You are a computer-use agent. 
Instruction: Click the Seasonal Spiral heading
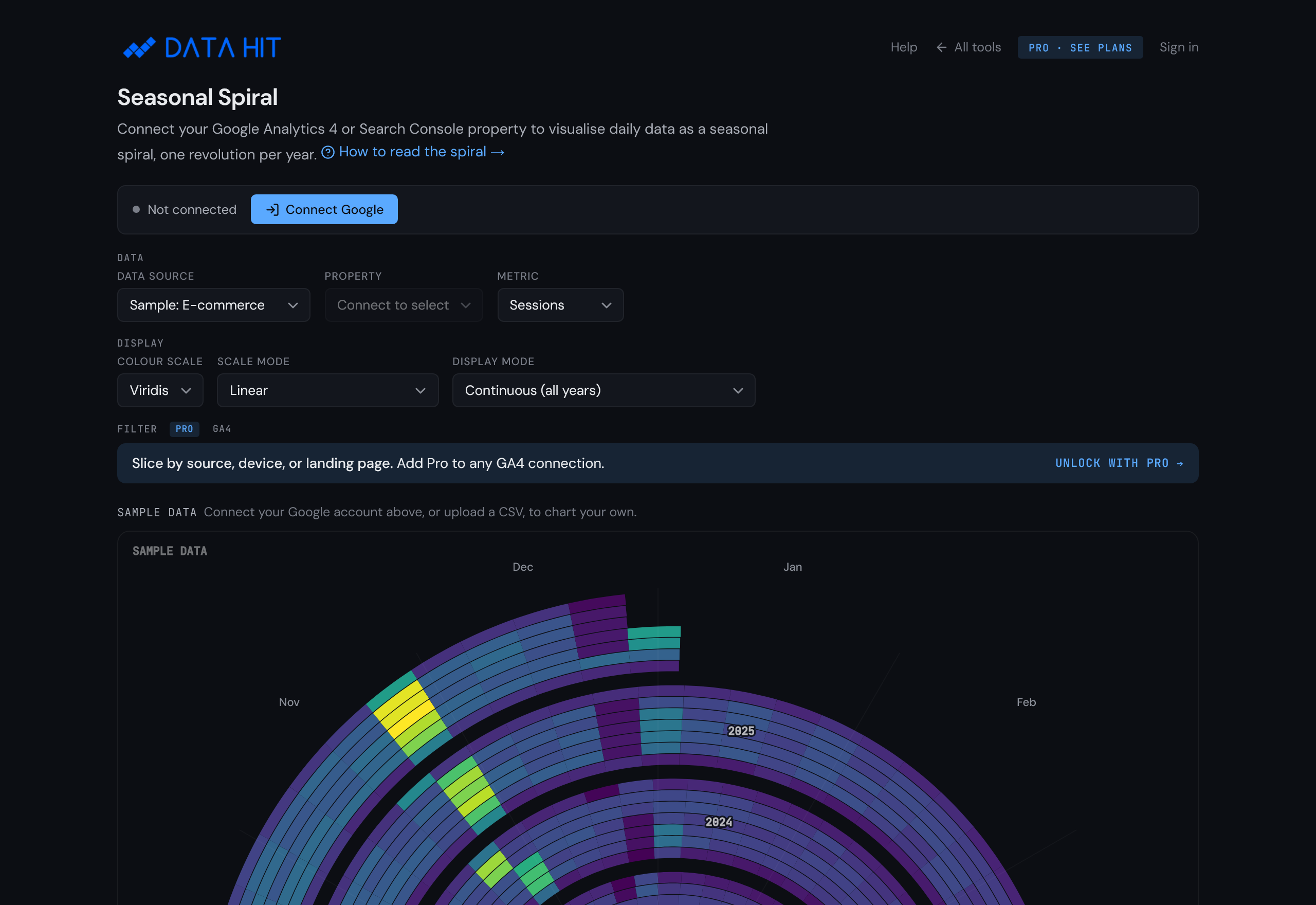[x=197, y=97]
